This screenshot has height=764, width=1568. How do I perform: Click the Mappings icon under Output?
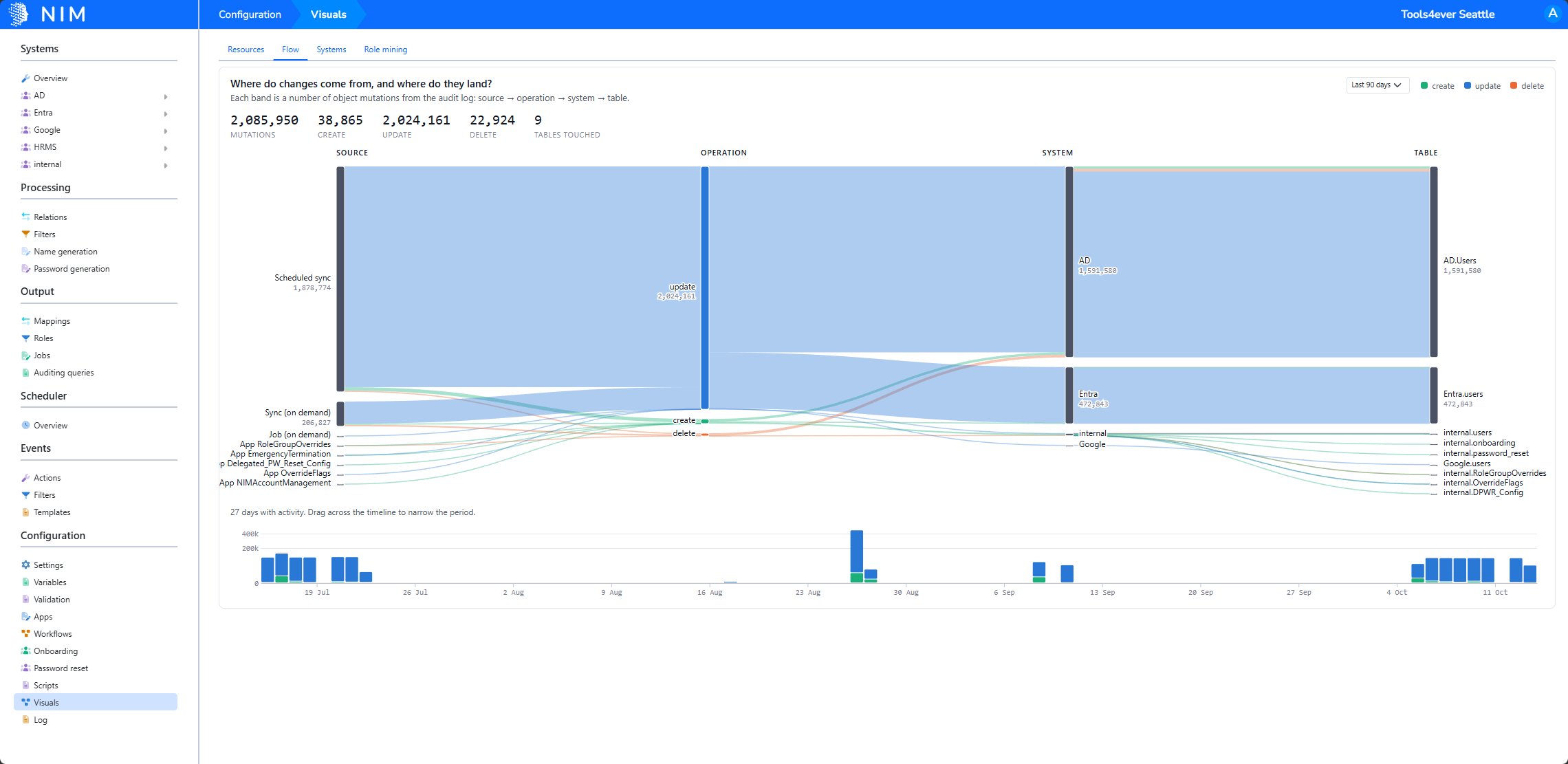coord(25,320)
